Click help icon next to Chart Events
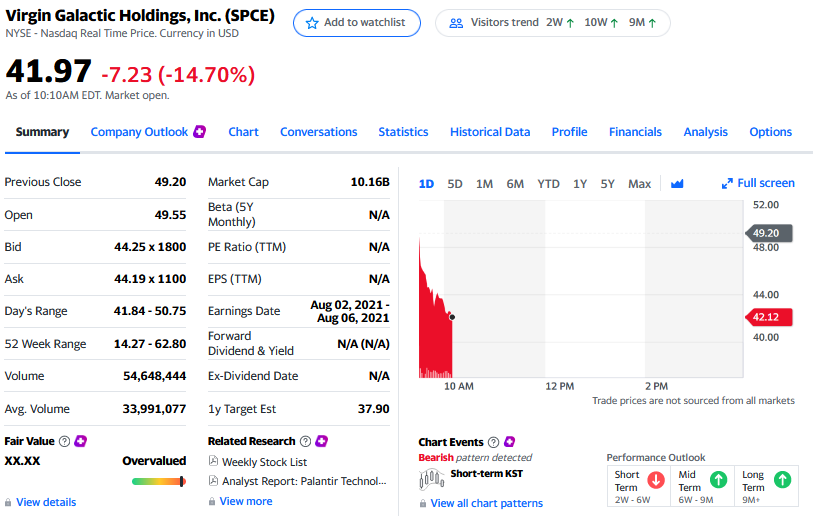Screen dimensions: 813x518 tap(494, 442)
